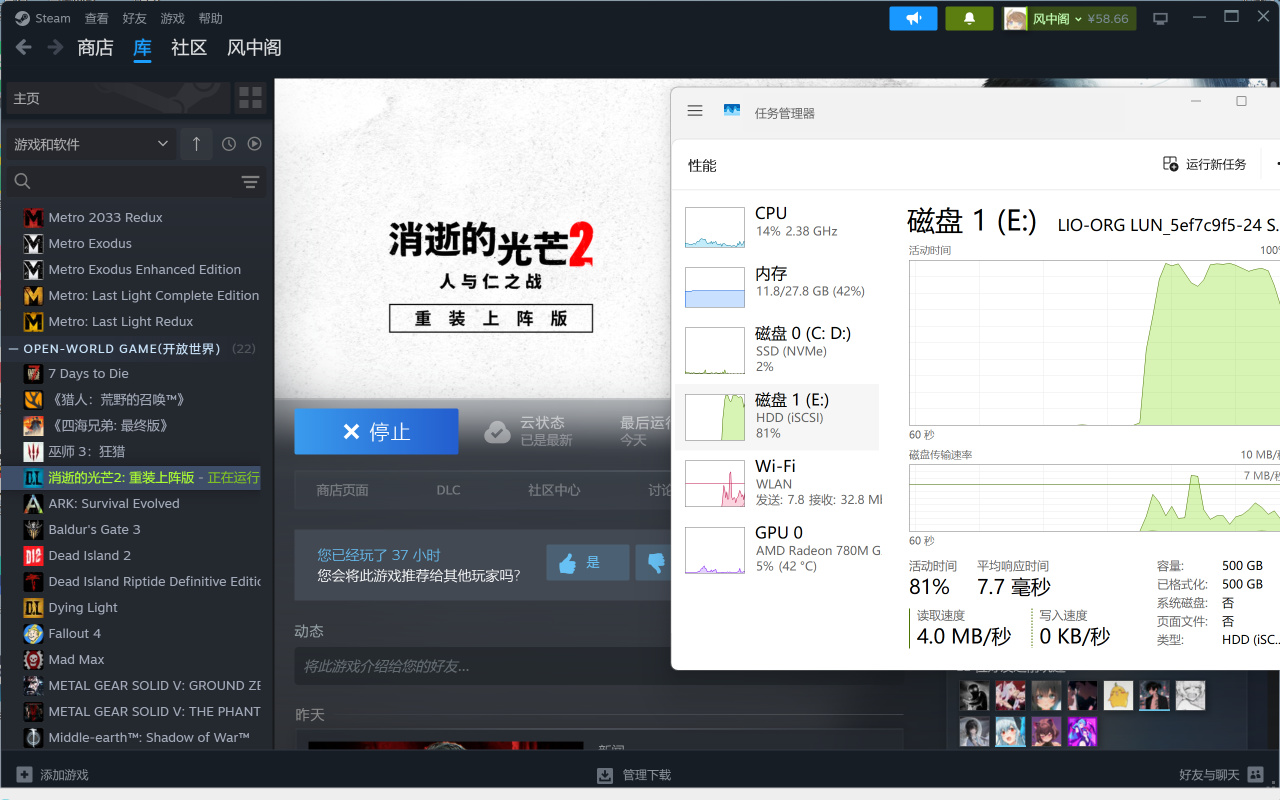
Task: Select Middle-earth: Shadow of War icon
Action: 33,737
